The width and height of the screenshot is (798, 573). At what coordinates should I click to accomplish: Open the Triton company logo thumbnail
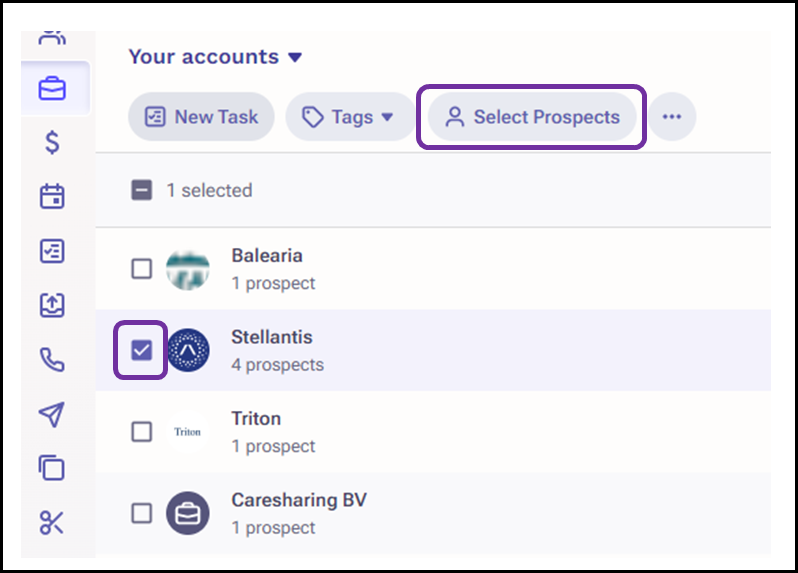(x=188, y=432)
